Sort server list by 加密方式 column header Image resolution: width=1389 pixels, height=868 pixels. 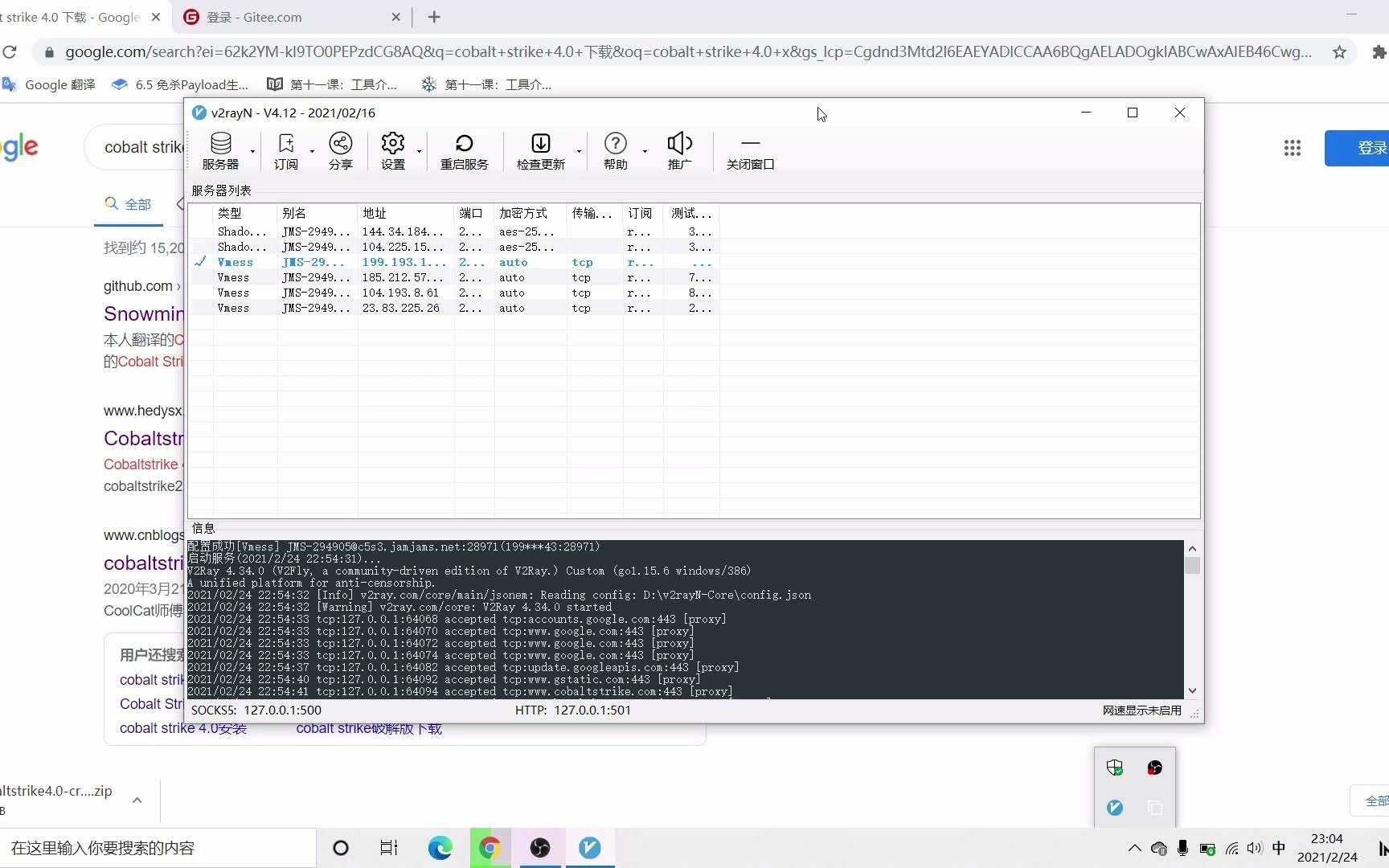[530, 213]
